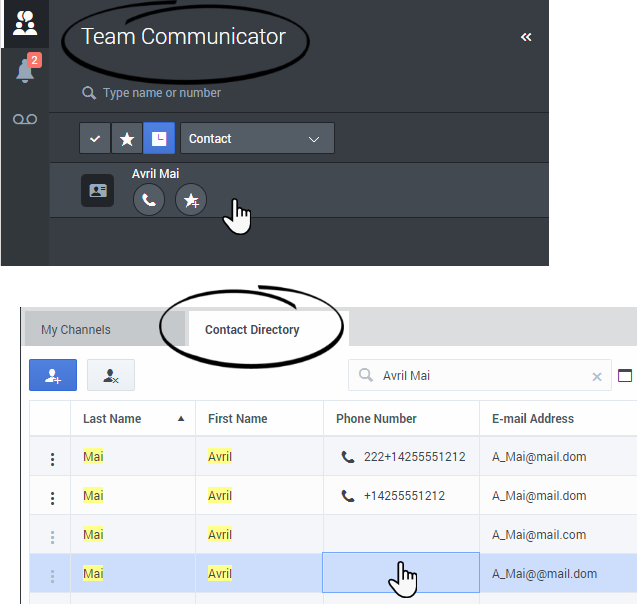Call Avril Mai with phone button
The image size is (637, 604).
[149, 199]
